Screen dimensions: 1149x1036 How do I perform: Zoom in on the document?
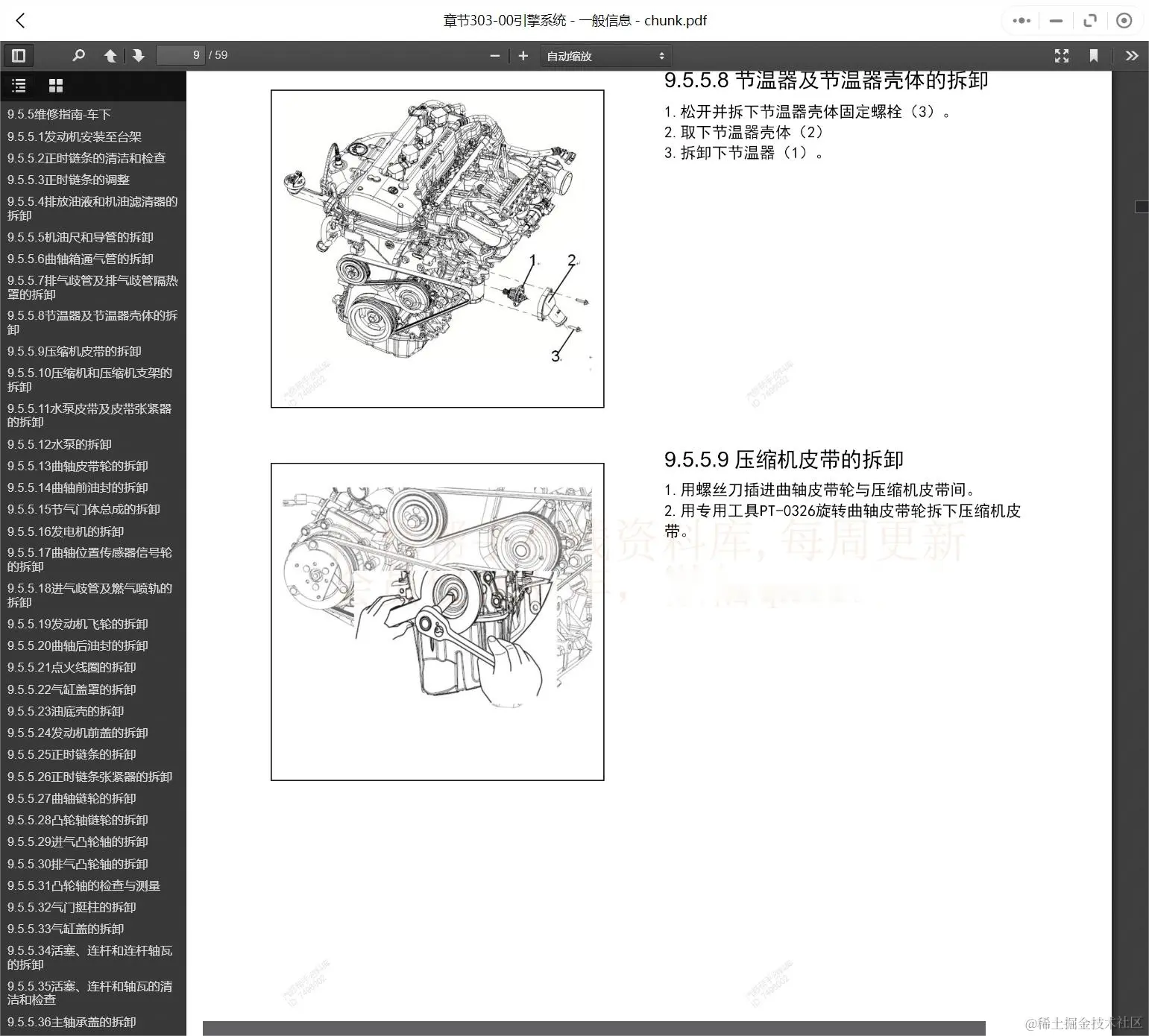523,55
